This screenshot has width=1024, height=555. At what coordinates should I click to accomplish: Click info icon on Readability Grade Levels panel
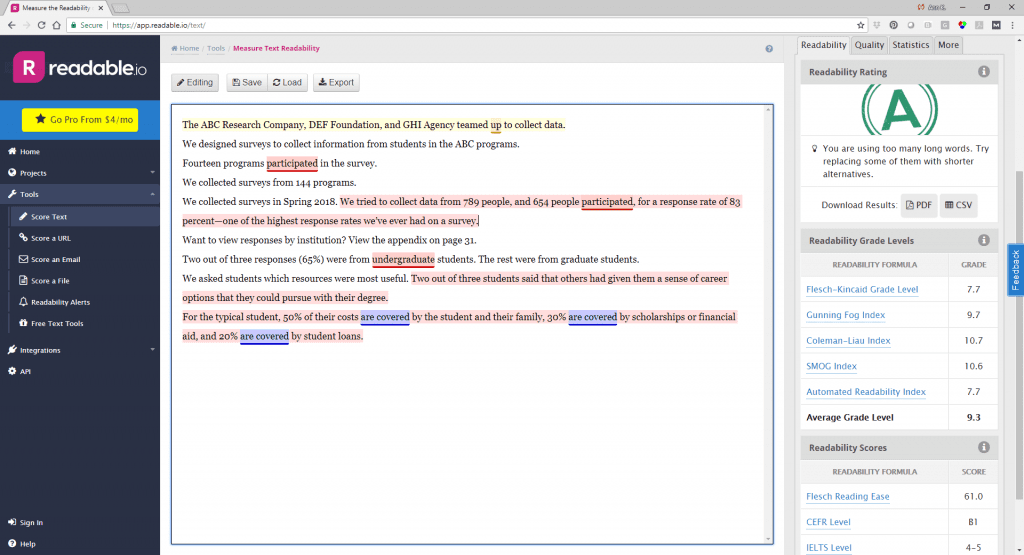pos(984,241)
